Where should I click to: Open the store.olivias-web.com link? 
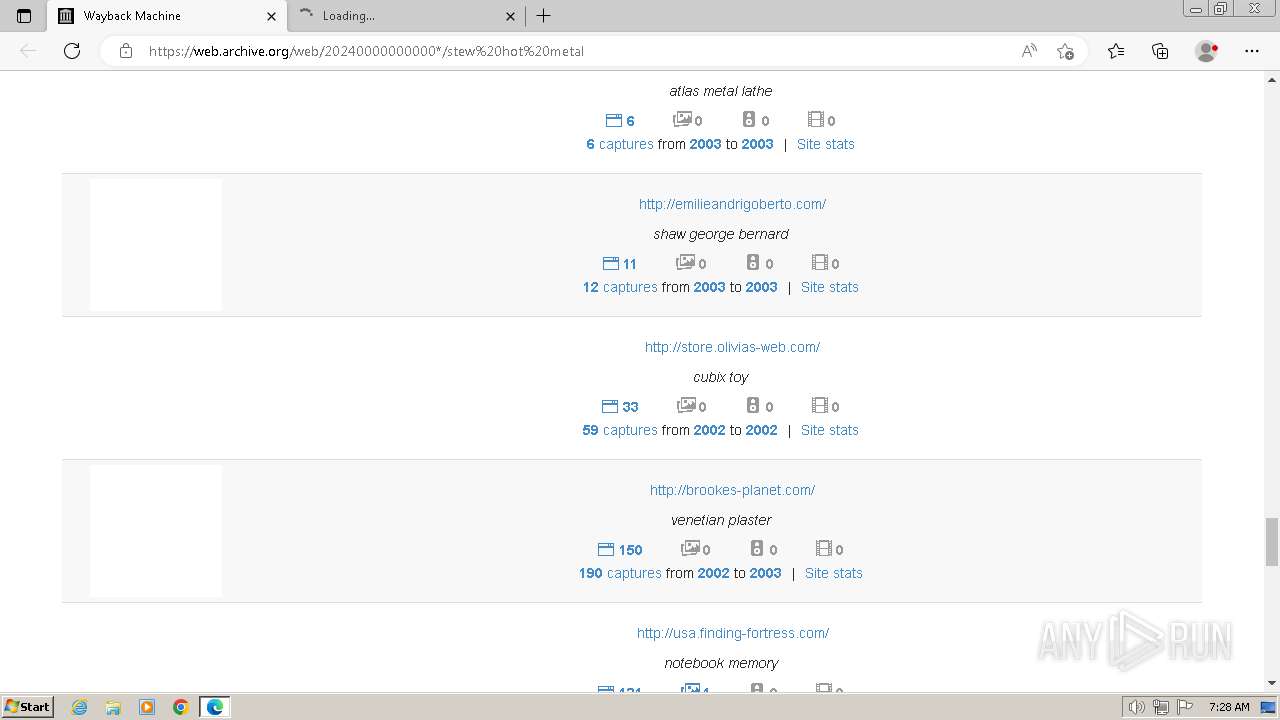[x=732, y=347]
